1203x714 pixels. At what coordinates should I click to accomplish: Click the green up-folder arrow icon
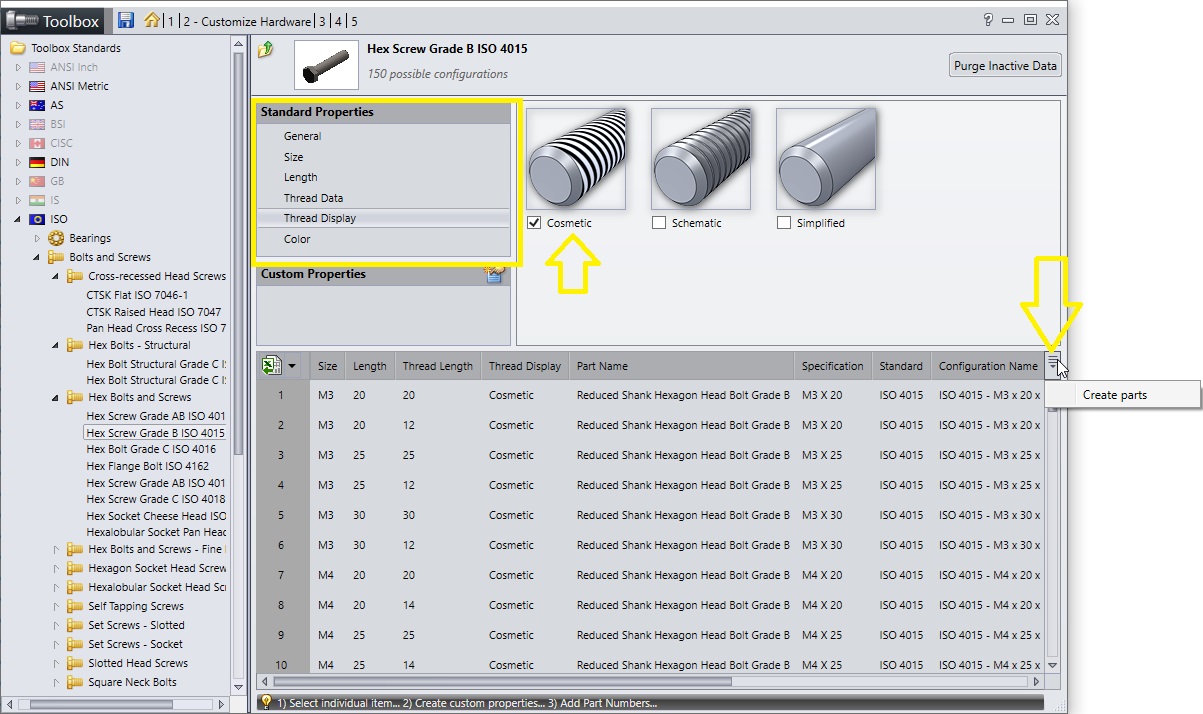(266, 50)
